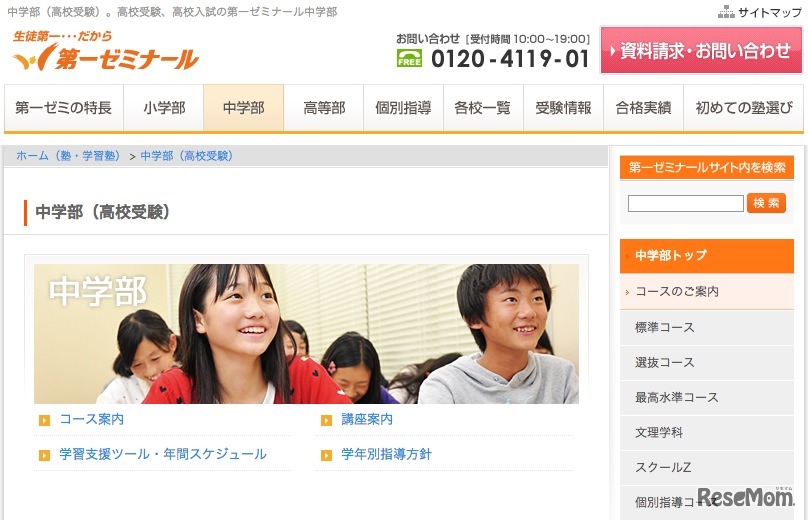Image resolution: width=808 pixels, height=520 pixels.
Task: Open the ホーム（塾・学習塾） breadcrumb link
Action: pos(68,156)
